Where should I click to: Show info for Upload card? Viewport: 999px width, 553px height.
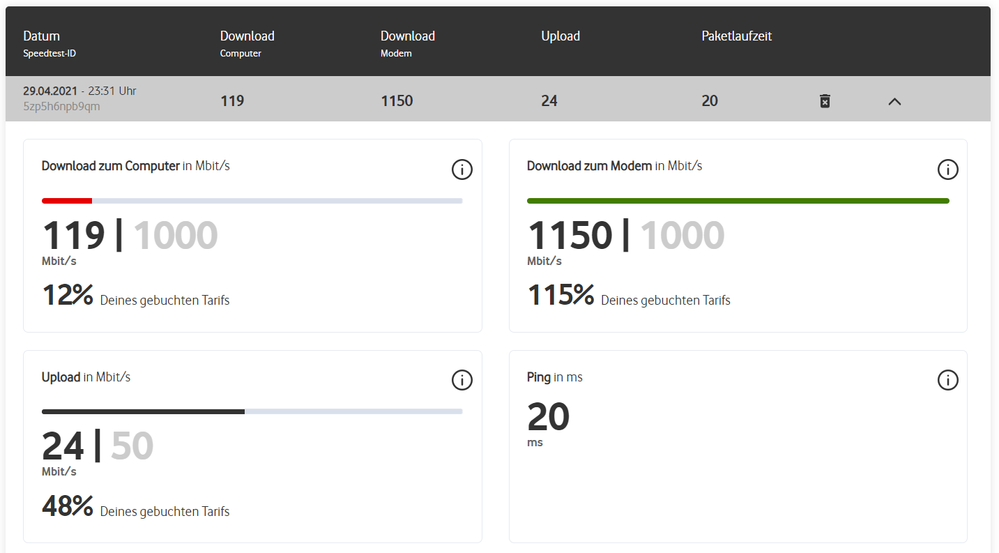point(462,380)
